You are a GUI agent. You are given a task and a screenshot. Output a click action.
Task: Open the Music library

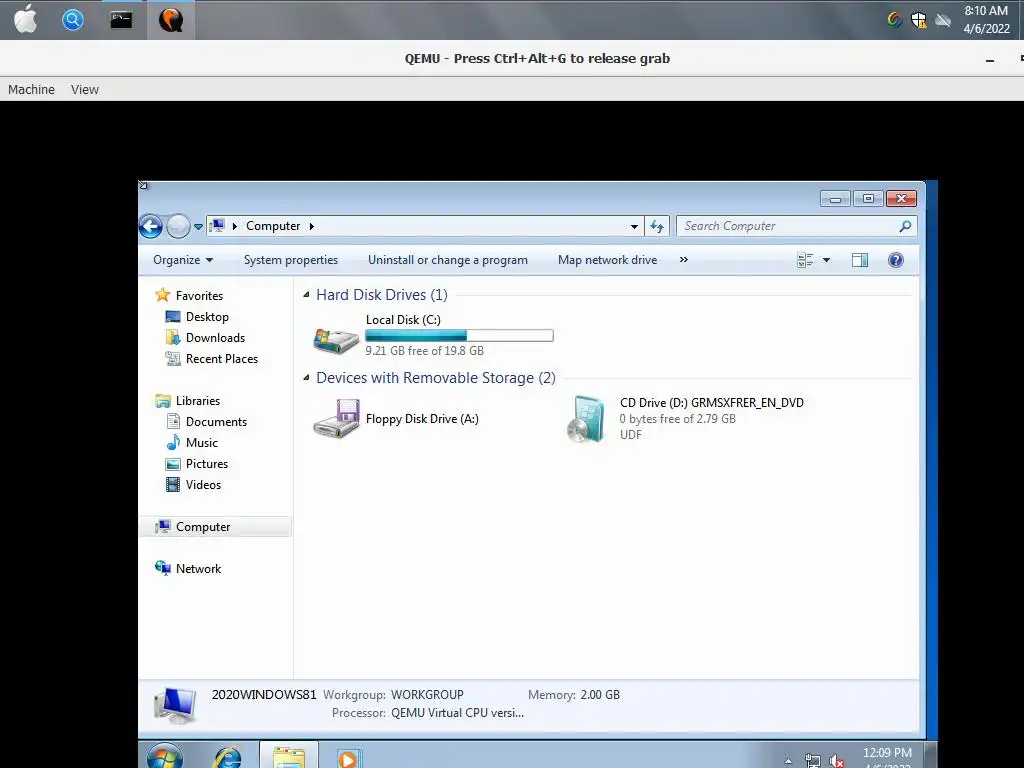[x=202, y=443]
